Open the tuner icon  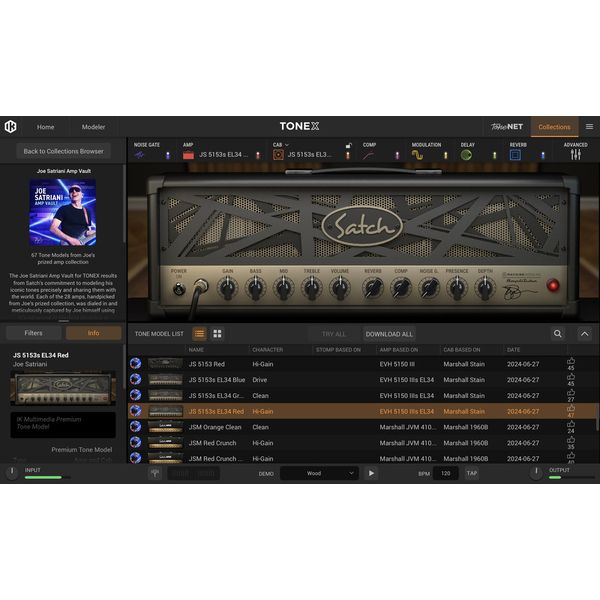(x=155, y=473)
